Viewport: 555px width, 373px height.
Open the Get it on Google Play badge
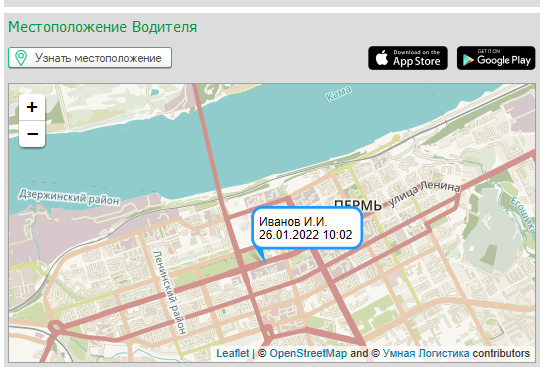click(x=496, y=58)
